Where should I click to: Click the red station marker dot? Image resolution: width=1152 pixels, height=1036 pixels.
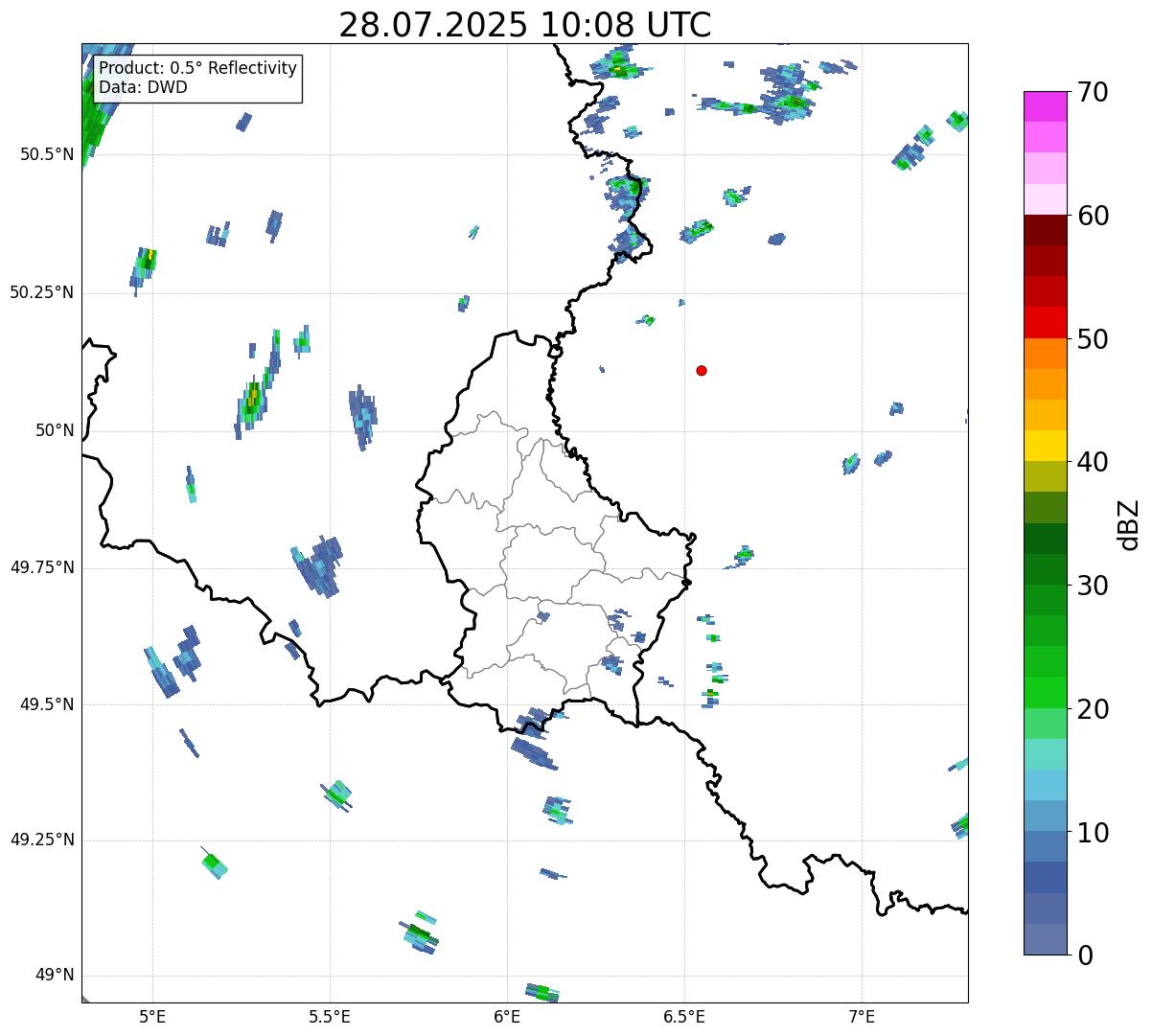[702, 370]
